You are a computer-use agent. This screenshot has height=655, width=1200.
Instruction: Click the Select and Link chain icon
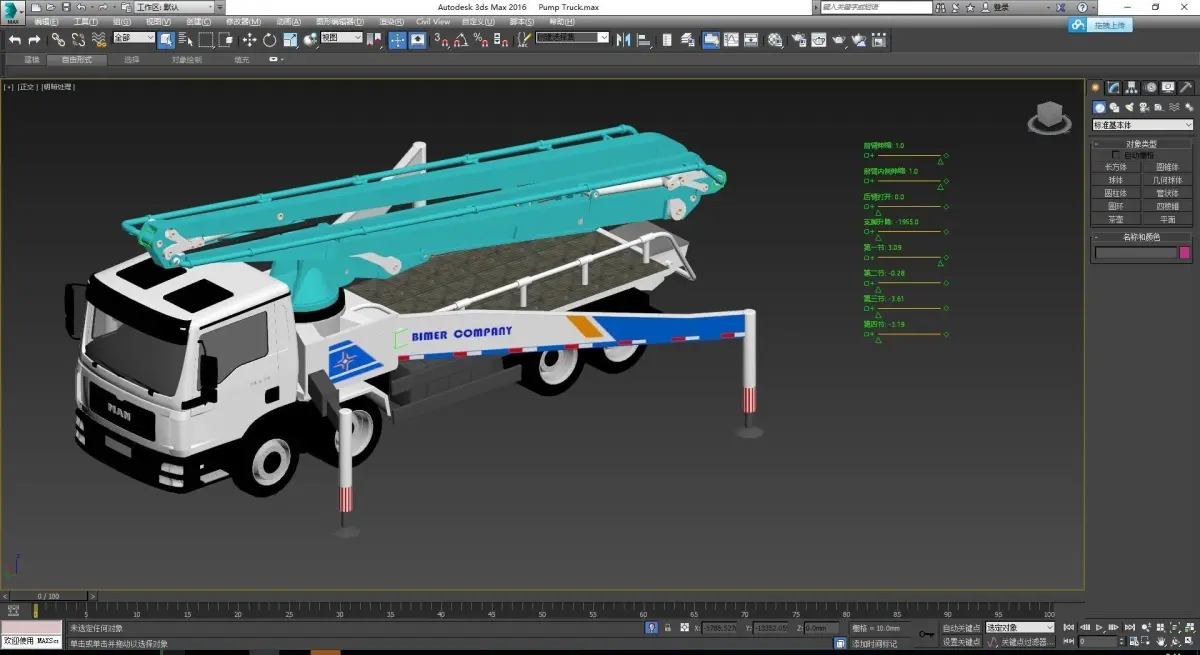coord(58,40)
